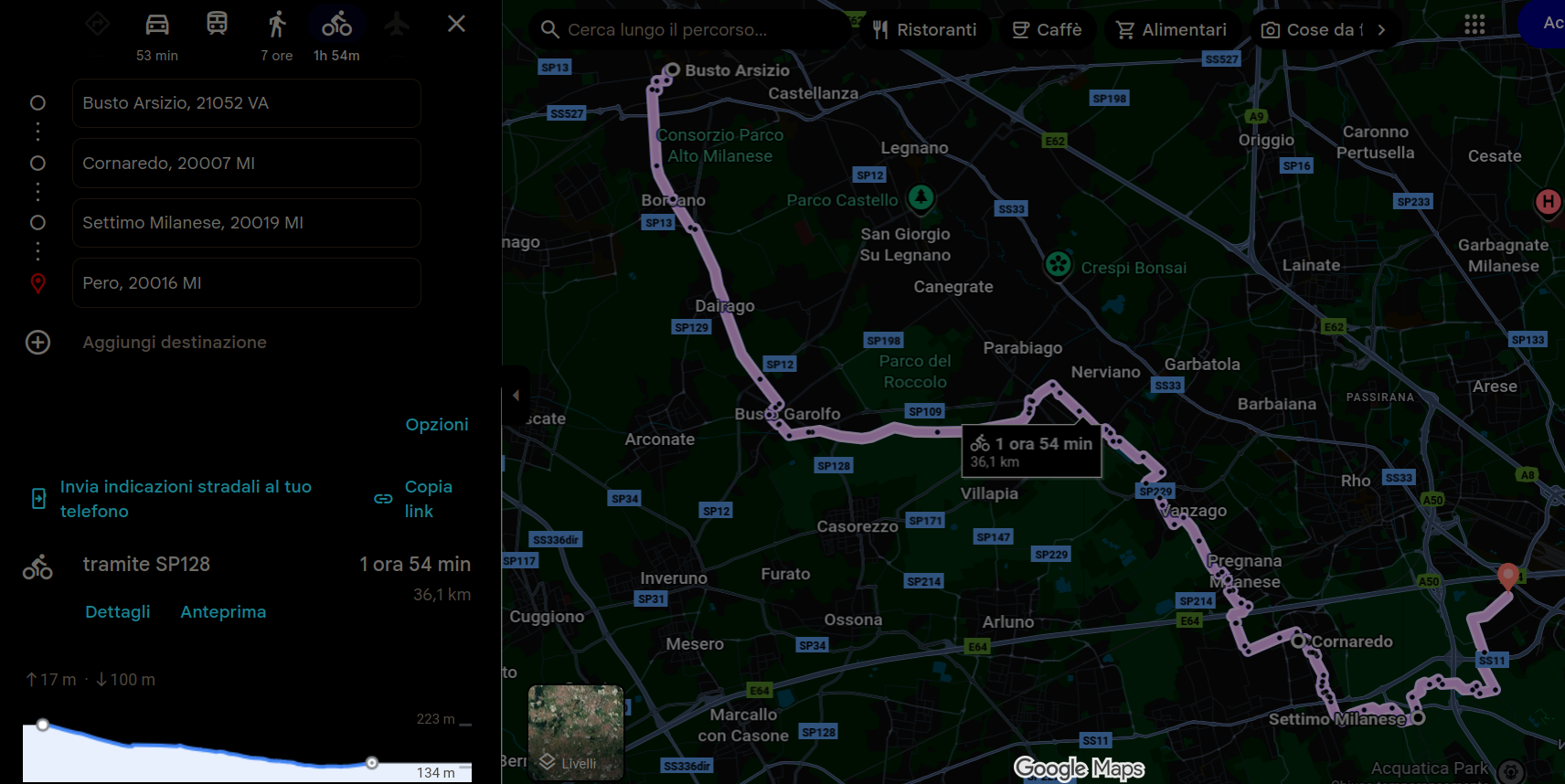Switch to walking directions mode
1565x784 pixels.
click(x=276, y=25)
